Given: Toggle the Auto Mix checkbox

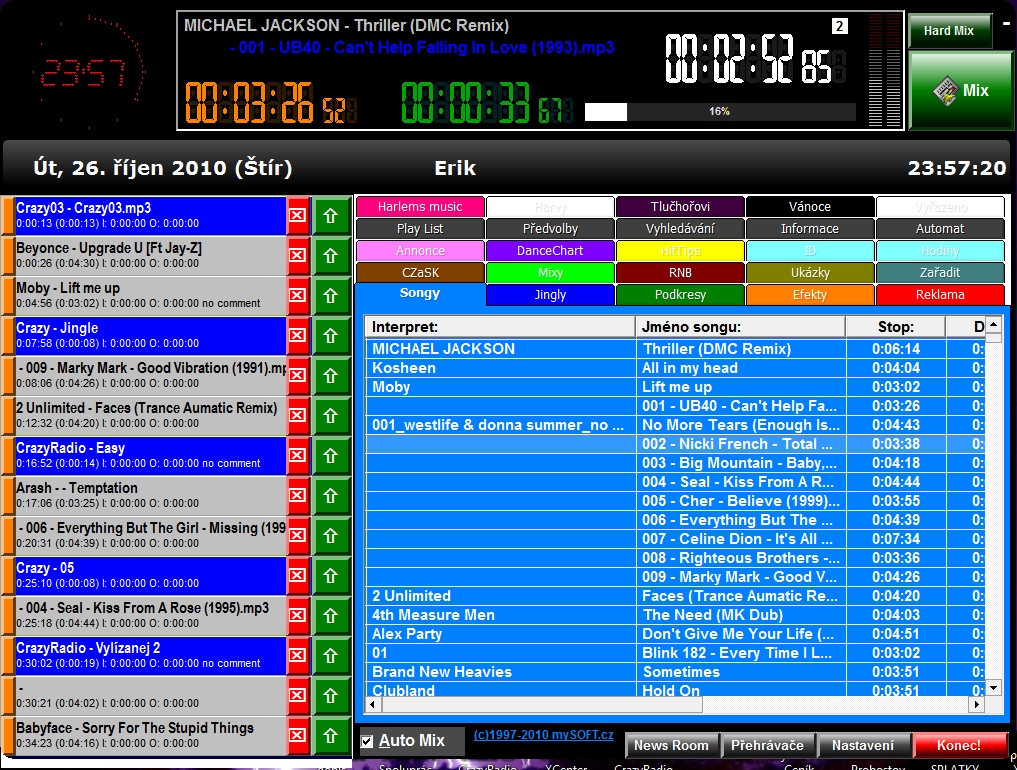Looking at the screenshot, I should click(x=367, y=741).
